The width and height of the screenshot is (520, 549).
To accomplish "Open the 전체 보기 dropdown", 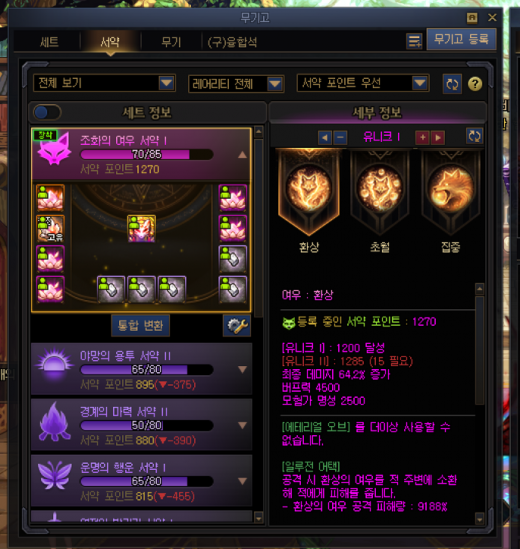I will pyautogui.click(x=104, y=83).
